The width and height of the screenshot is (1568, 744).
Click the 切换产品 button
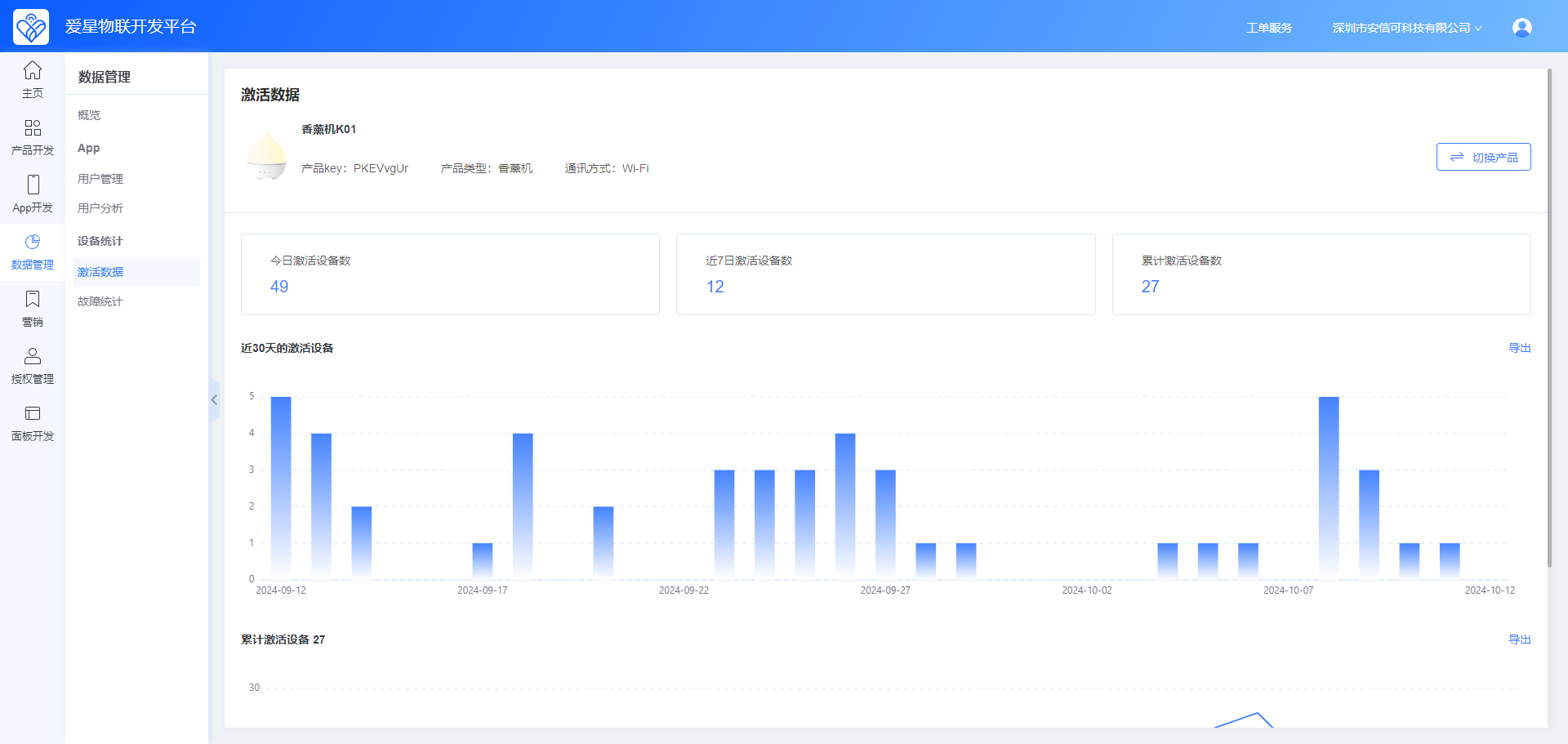1483,157
